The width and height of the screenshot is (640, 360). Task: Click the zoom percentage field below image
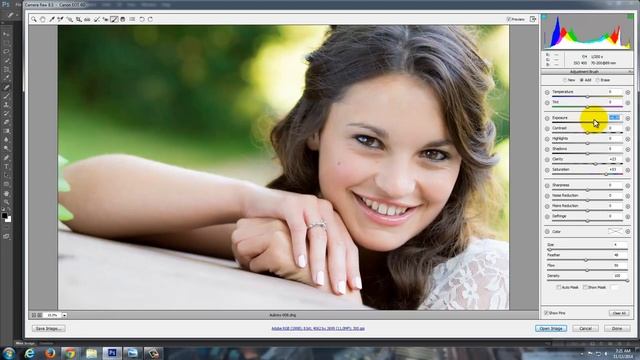[x=52, y=315]
